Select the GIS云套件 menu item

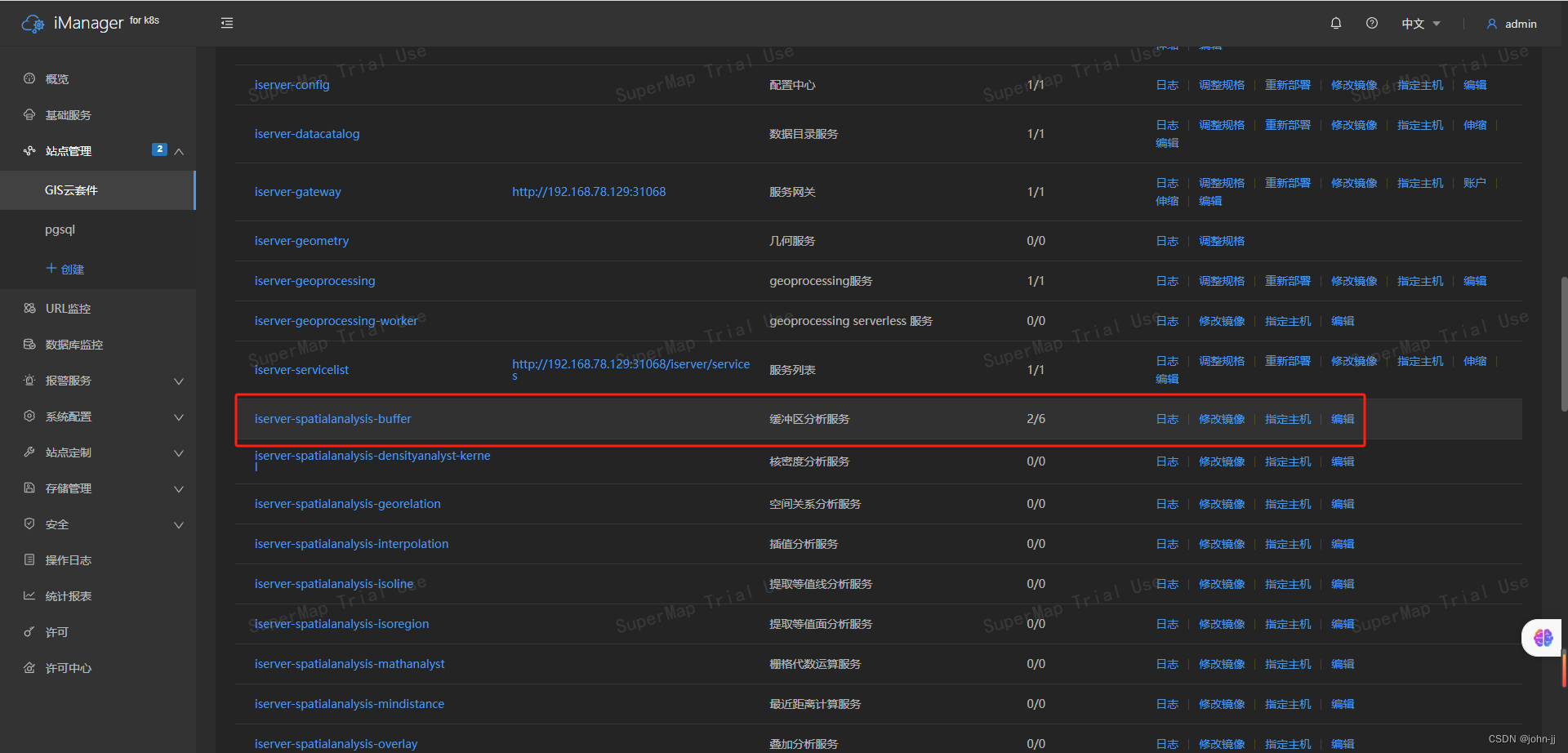(x=98, y=190)
